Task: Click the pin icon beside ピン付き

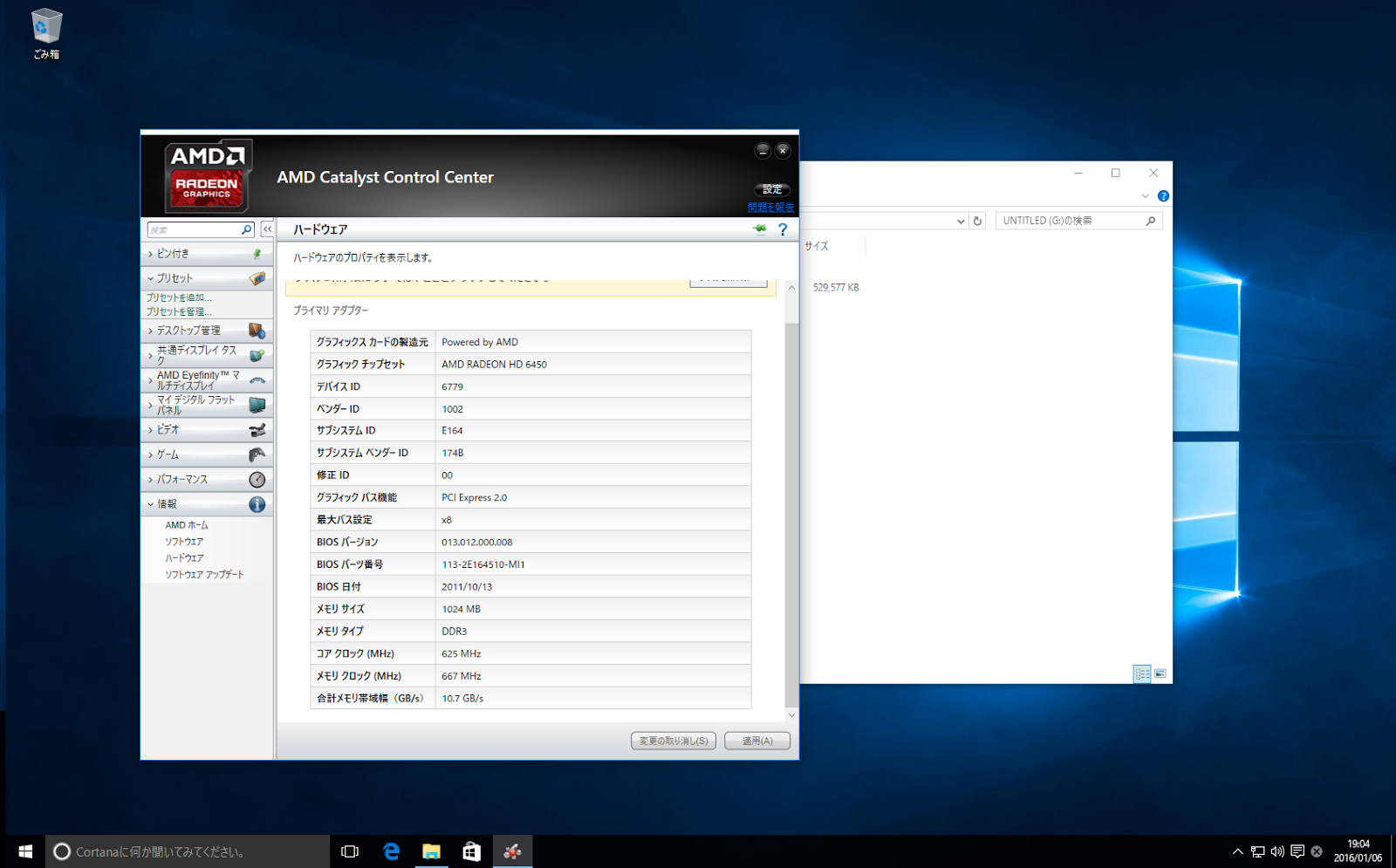Action: 257,254
